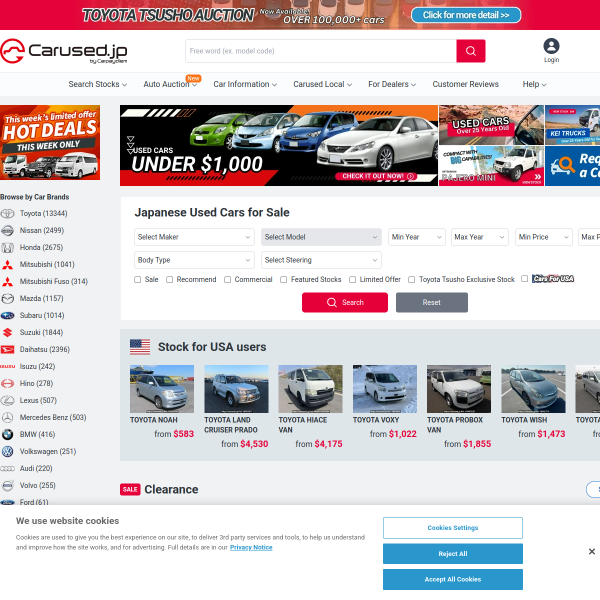Open the Used Cars Under $1,000 banner

click(279, 146)
